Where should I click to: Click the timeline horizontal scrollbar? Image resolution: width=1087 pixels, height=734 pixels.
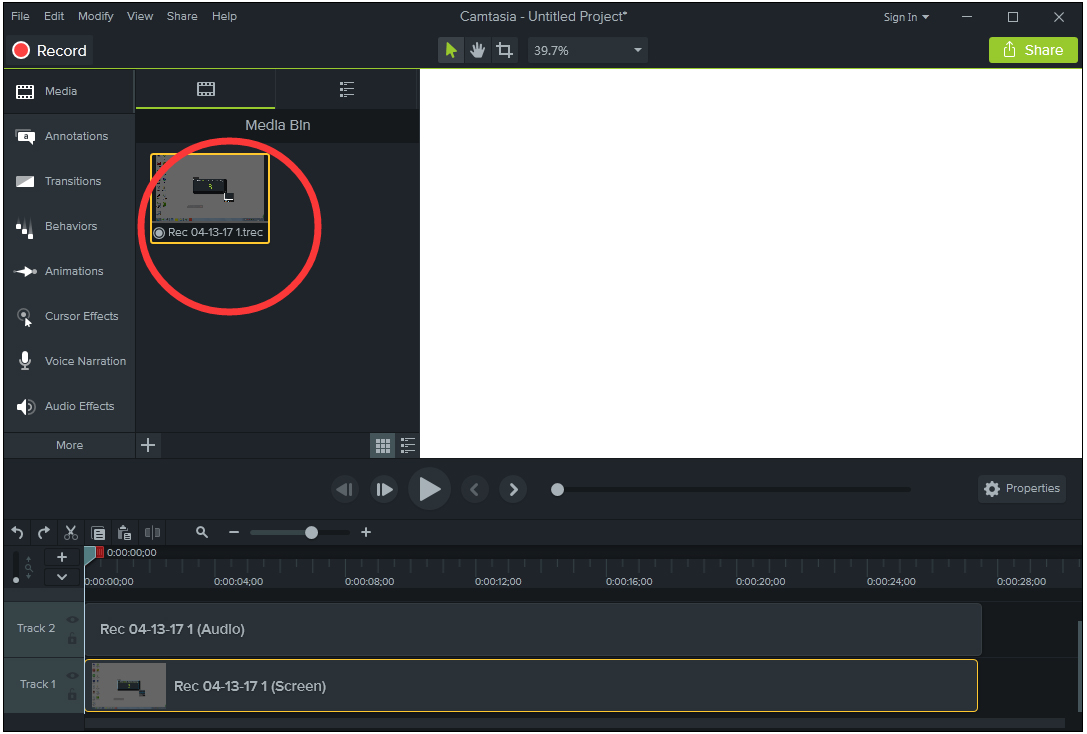pyautogui.click(x=574, y=723)
